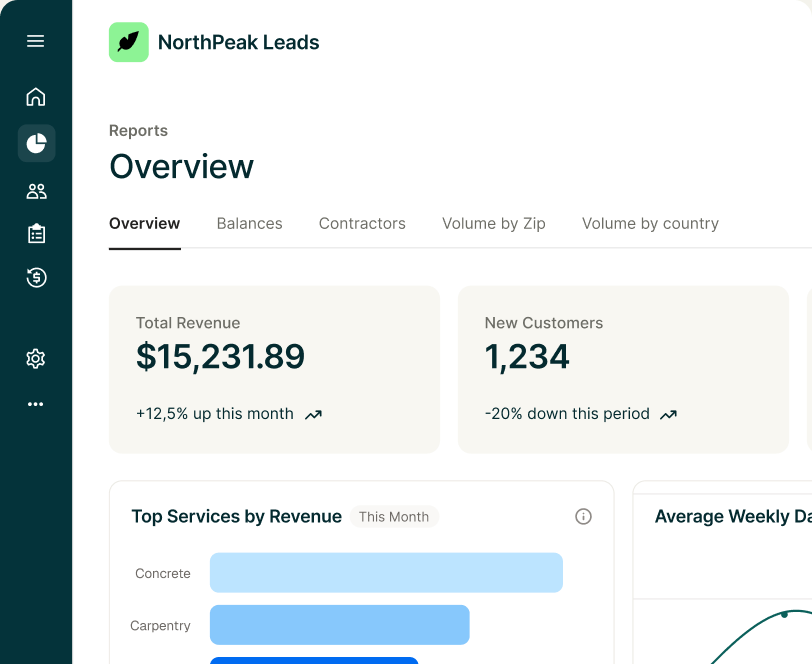812x664 pixels.
Task: Switch to the Contractors tab
Action: (362, 223)
